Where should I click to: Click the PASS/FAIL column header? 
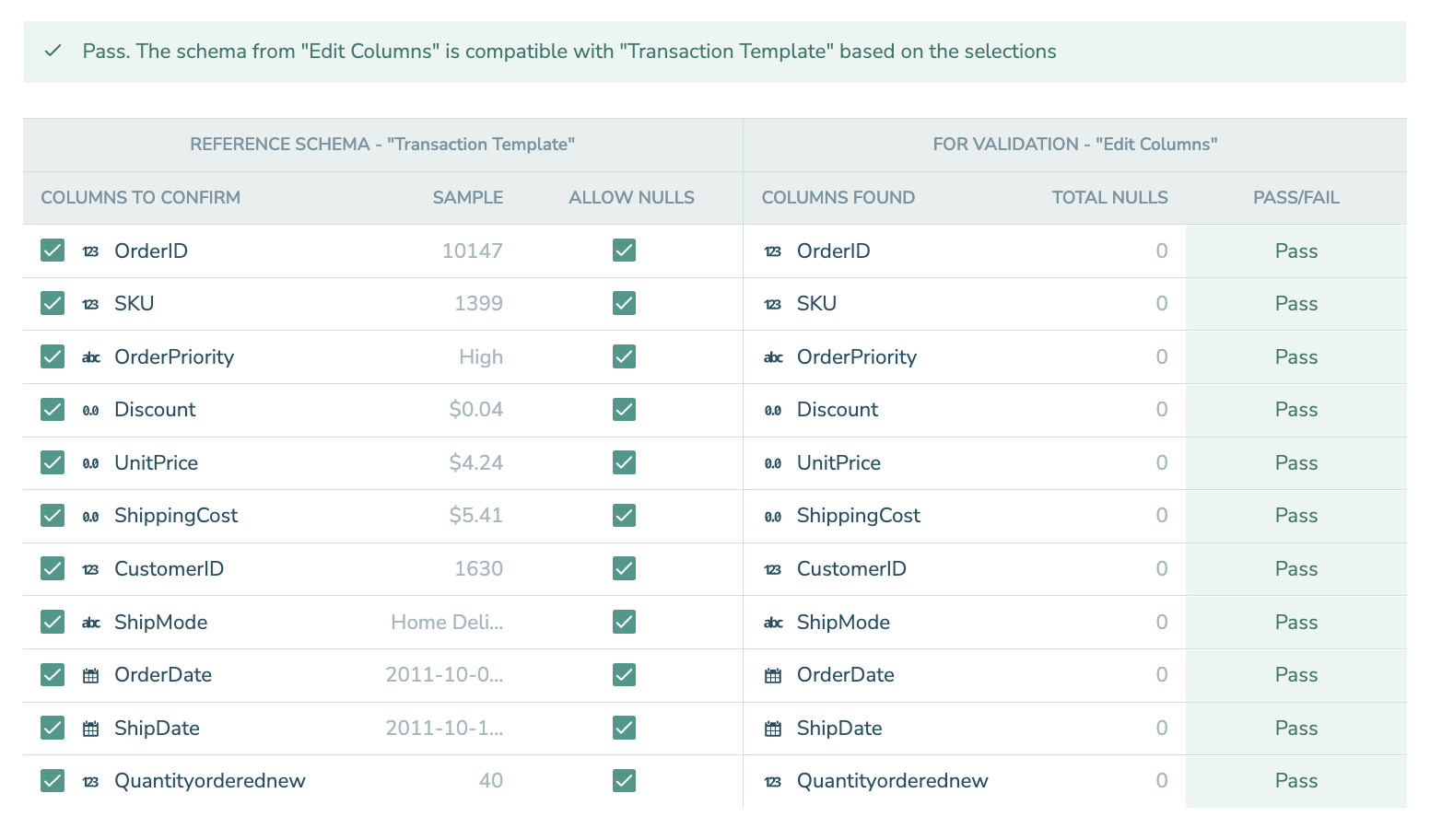point(1295,197)
